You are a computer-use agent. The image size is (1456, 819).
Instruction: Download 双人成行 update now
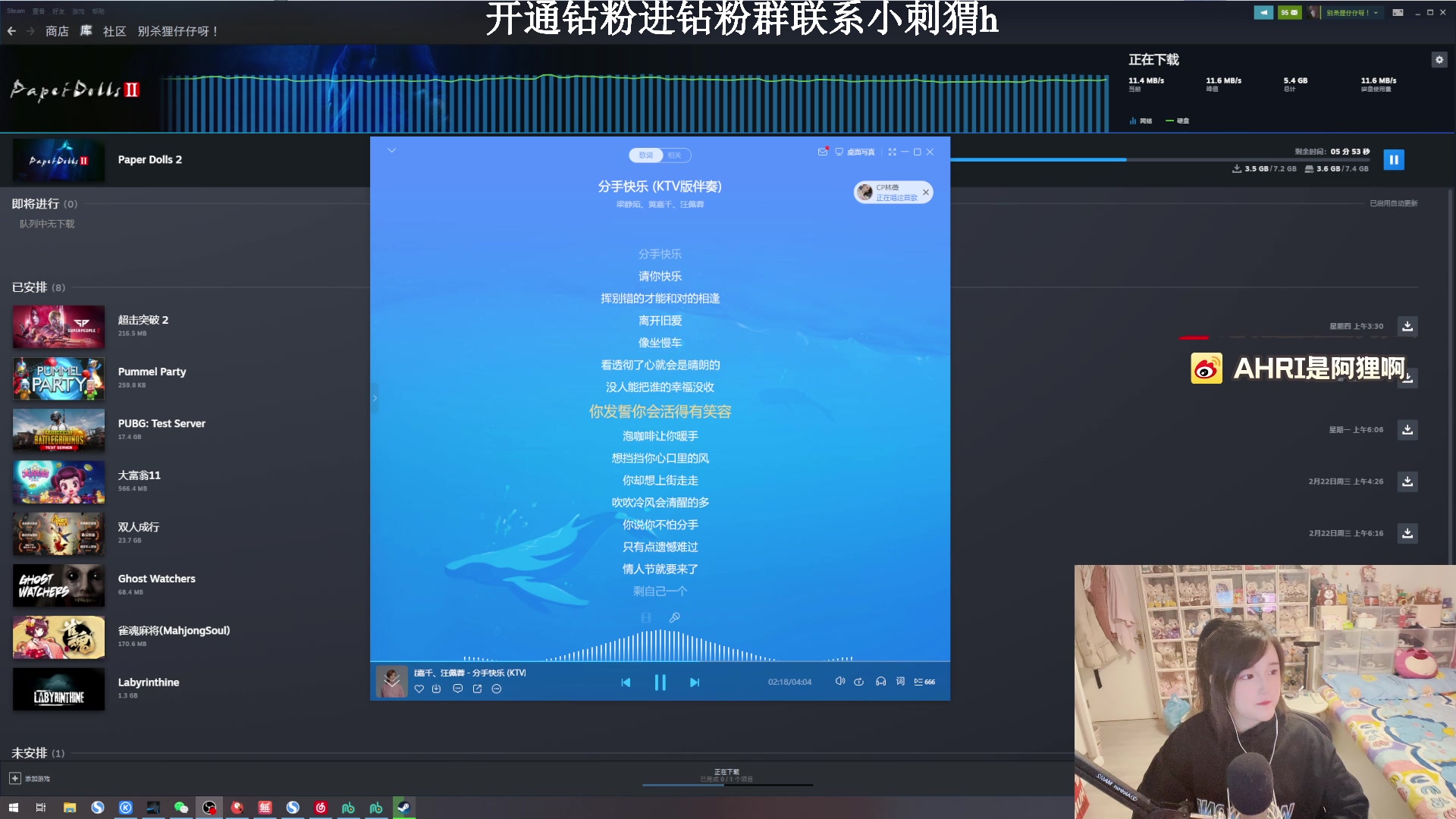(x=1407, y=533)
